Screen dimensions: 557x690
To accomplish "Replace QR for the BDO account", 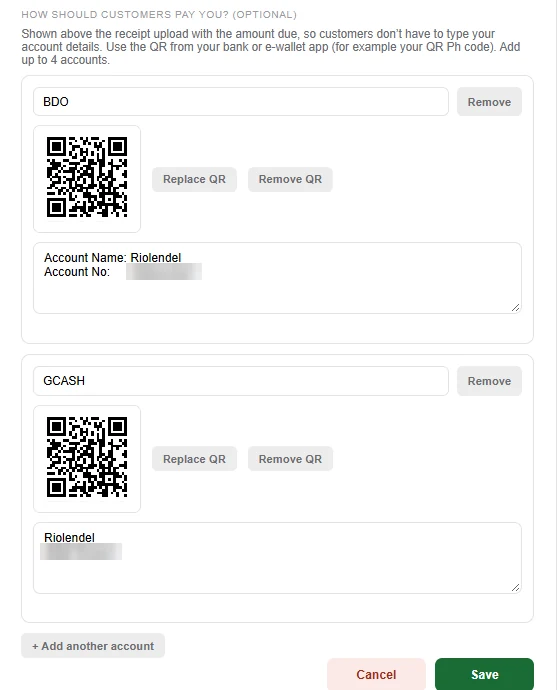I will [194, 179].
